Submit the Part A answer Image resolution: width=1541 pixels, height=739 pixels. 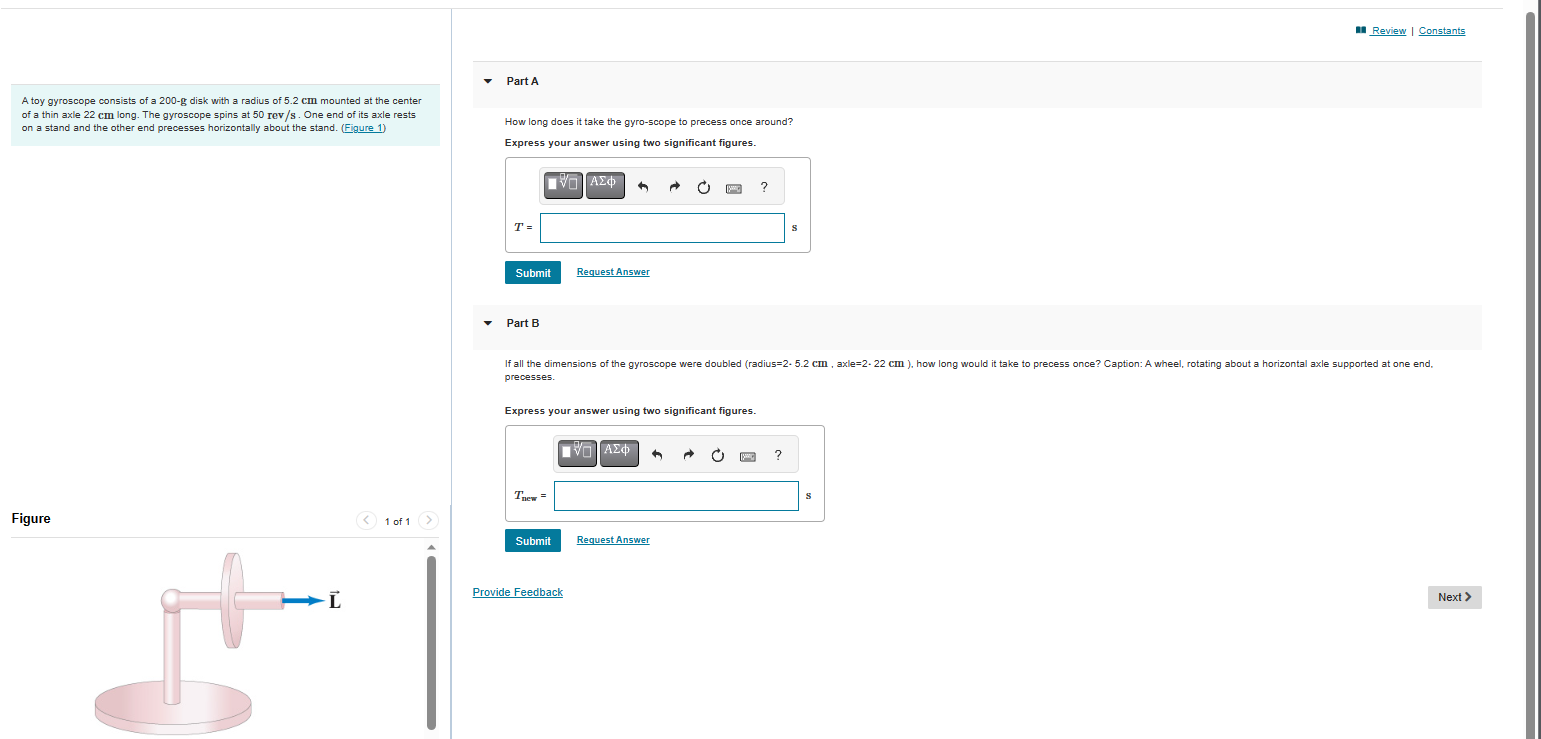pyautogui.click(x=533, y=273)
